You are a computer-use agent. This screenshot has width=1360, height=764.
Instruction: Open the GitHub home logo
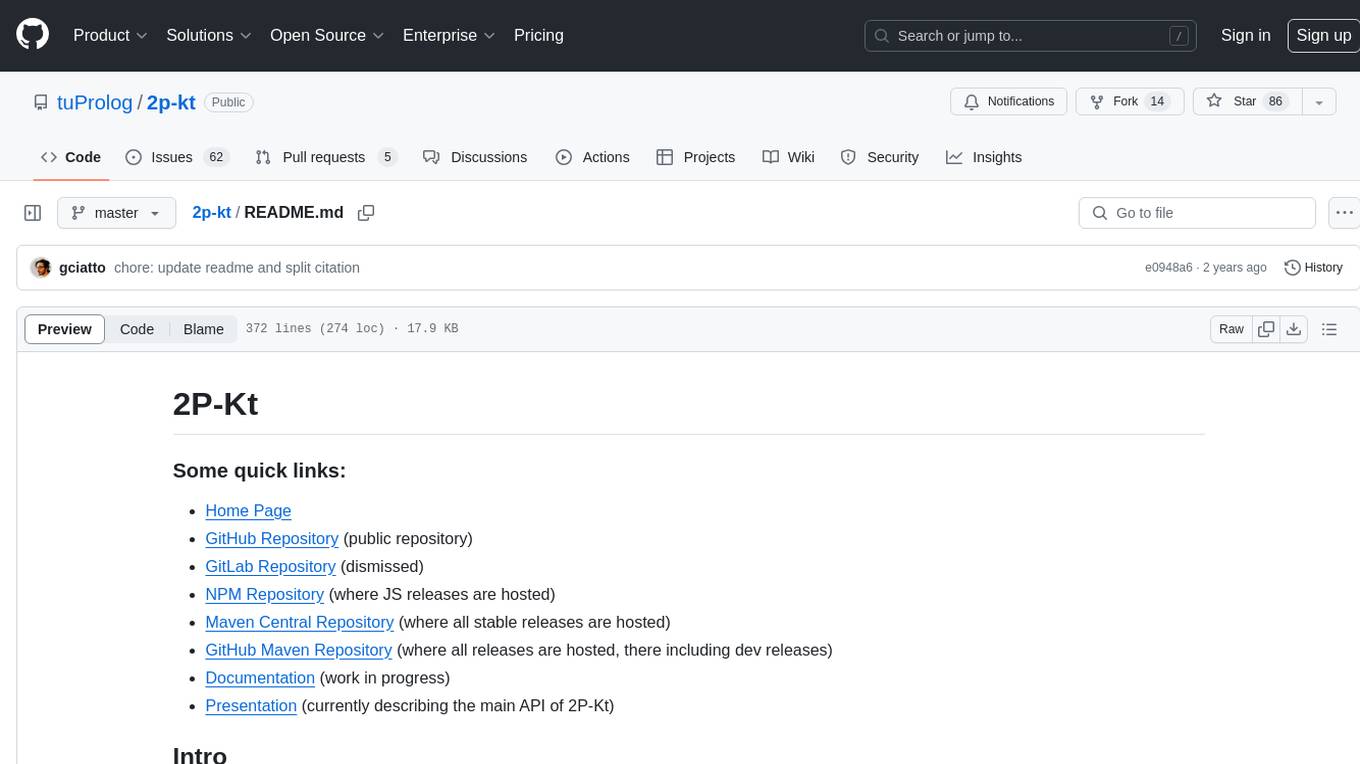[32, 35]
